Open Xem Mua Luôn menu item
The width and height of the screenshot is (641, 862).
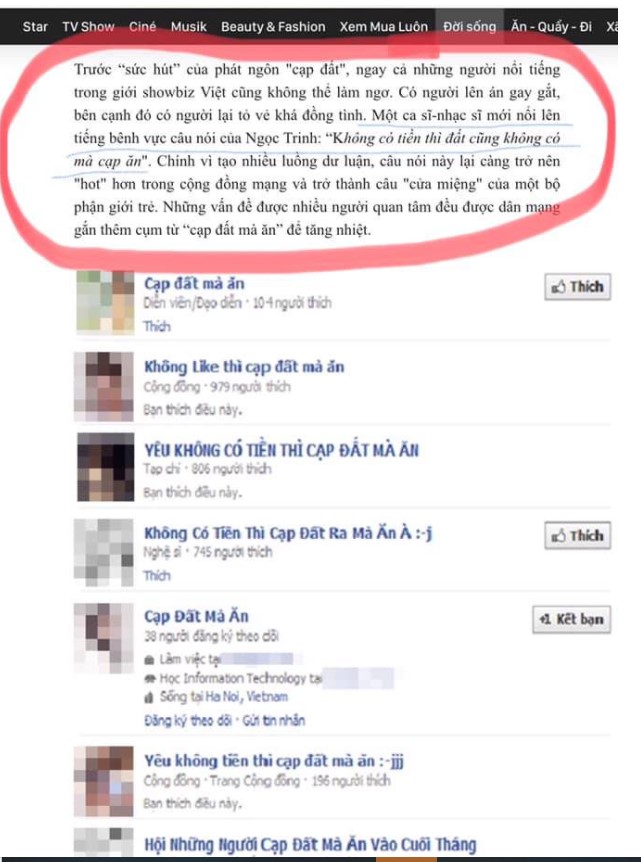(383, 26)
